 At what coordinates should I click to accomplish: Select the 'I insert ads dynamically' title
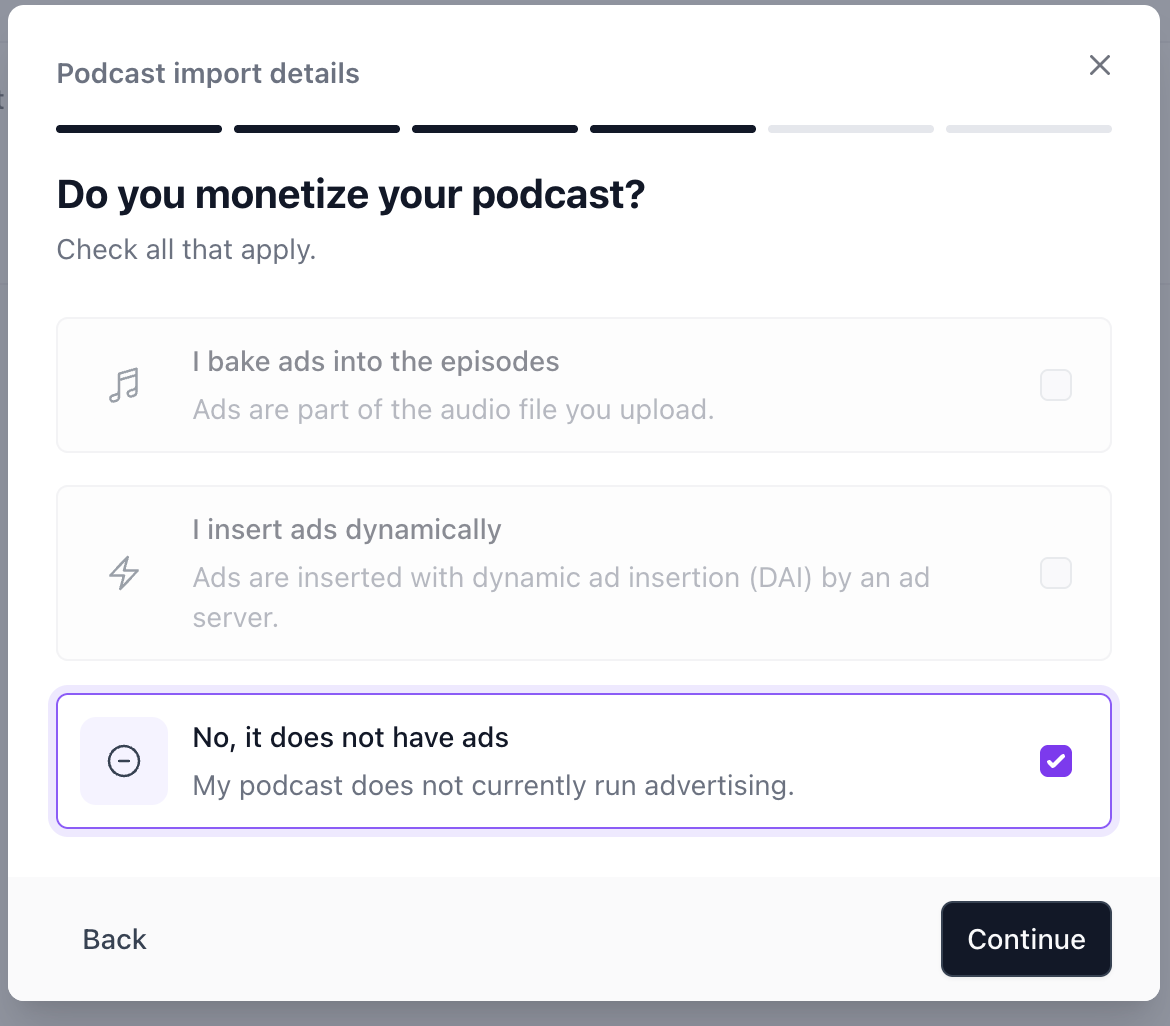click(347, 530)
